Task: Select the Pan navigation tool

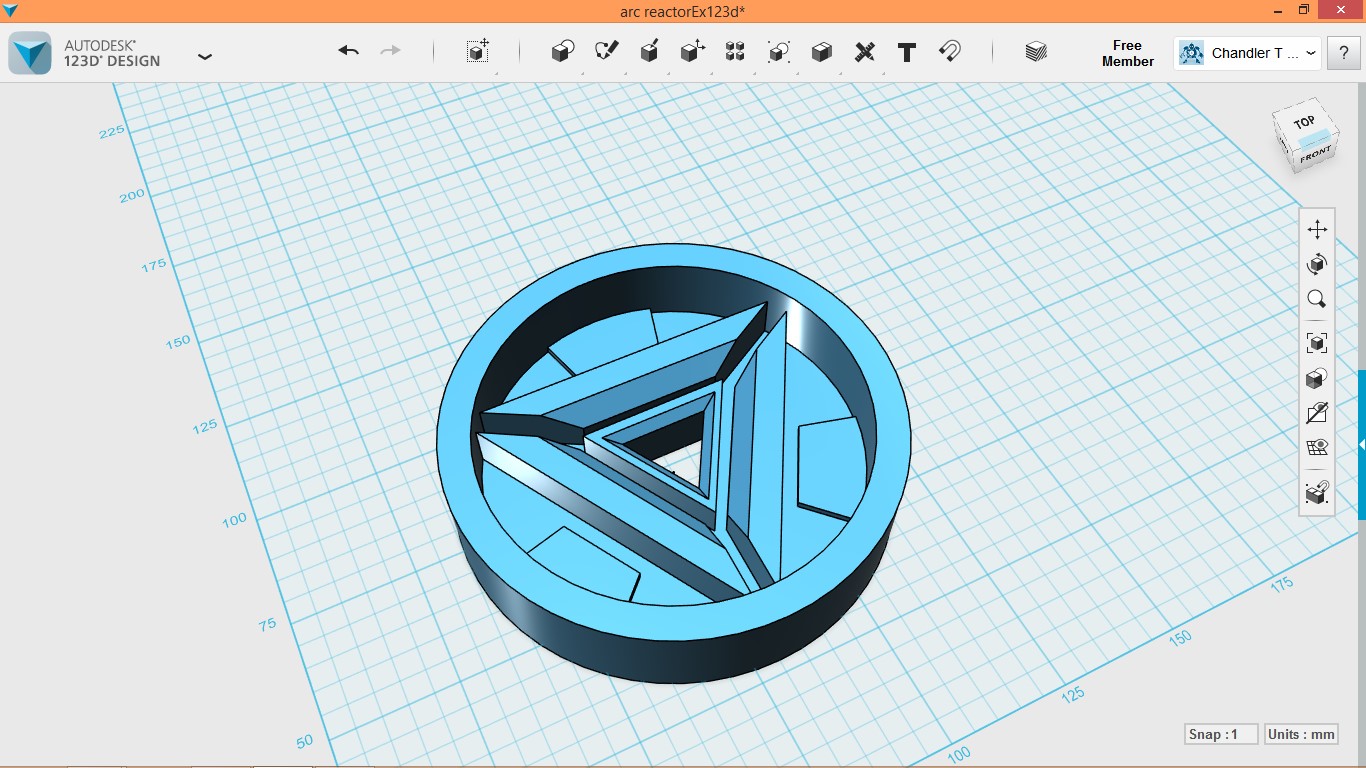Action: [x=1317, y=230]
